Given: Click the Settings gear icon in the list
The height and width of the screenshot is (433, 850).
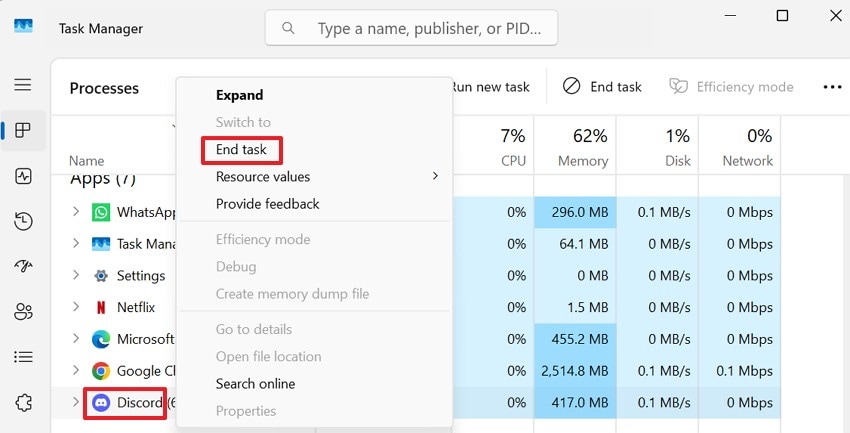Looking at the screenshot, I should 101,276.
